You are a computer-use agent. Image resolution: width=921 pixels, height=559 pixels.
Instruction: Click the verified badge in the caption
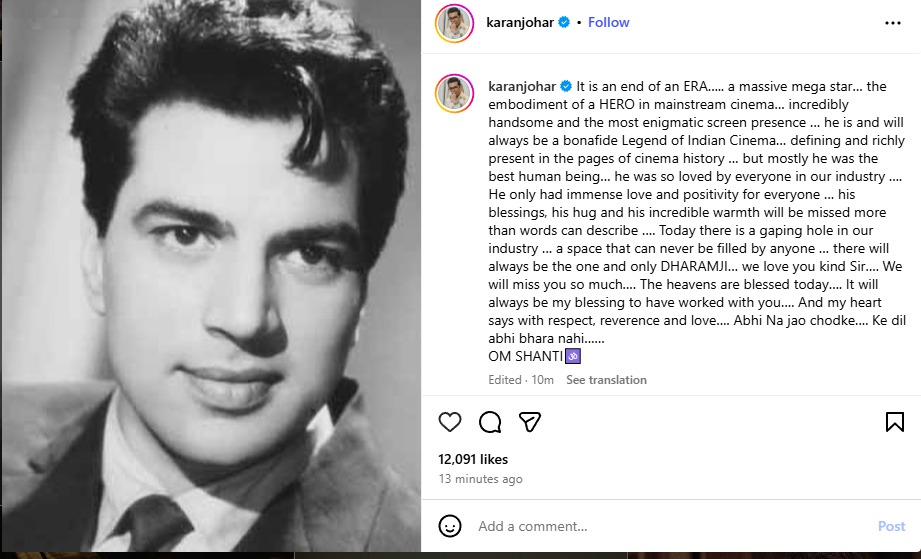point(564,87)
